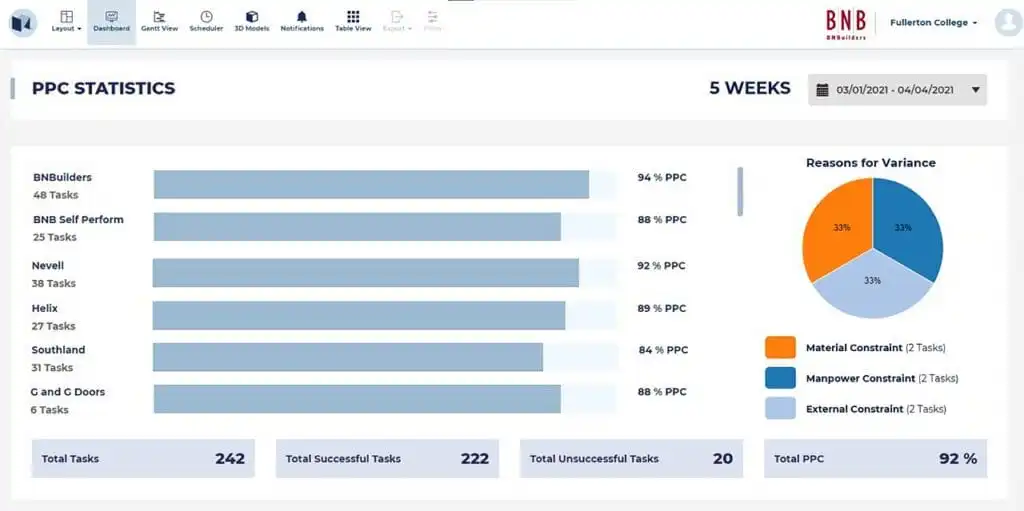Click the Total Unsuccessful Tasks card
The image size is (1024, 511).
(631, 458)
